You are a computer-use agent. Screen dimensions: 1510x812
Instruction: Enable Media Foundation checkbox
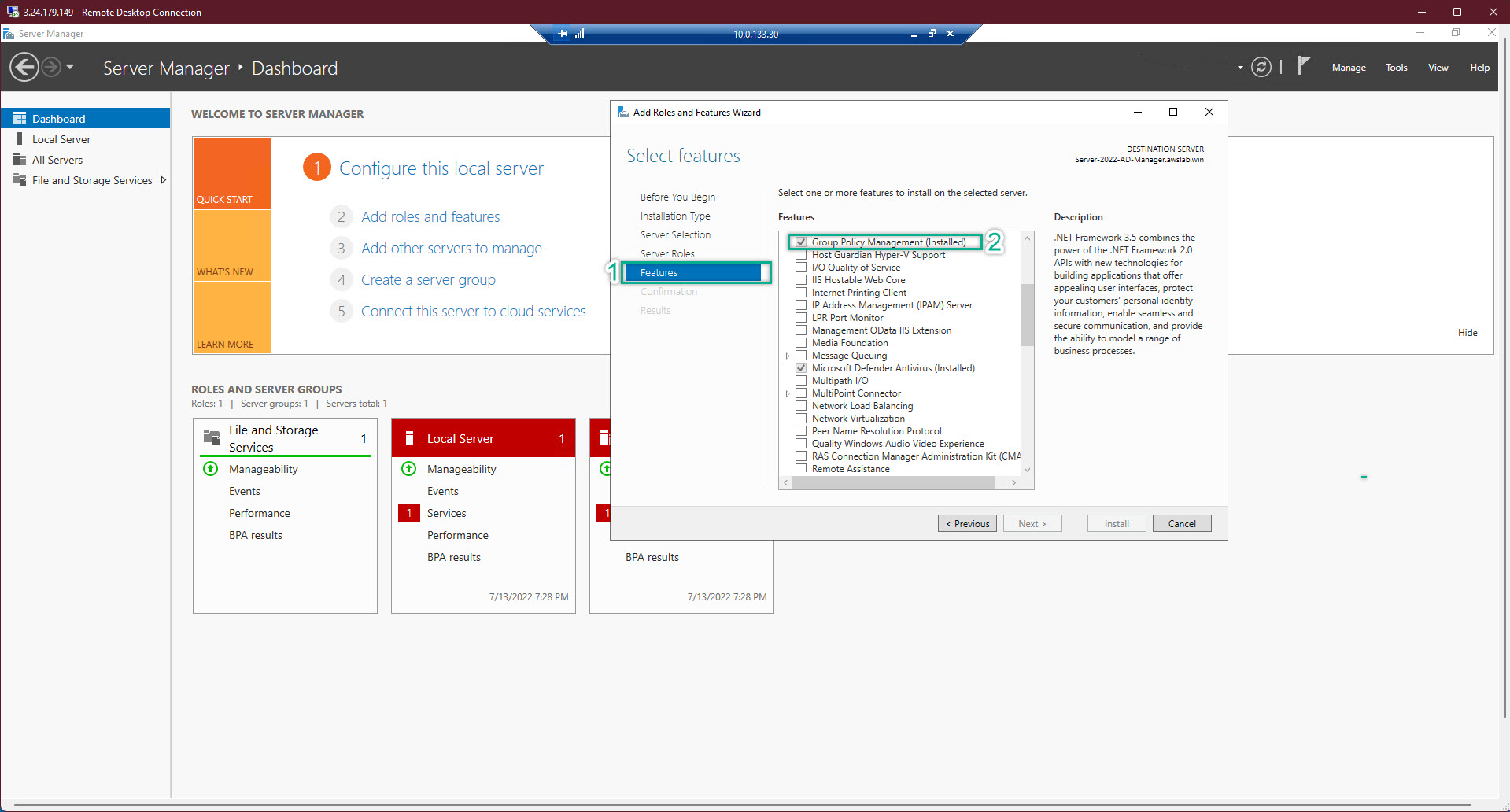pyautogui.click(x=801, y=343)
